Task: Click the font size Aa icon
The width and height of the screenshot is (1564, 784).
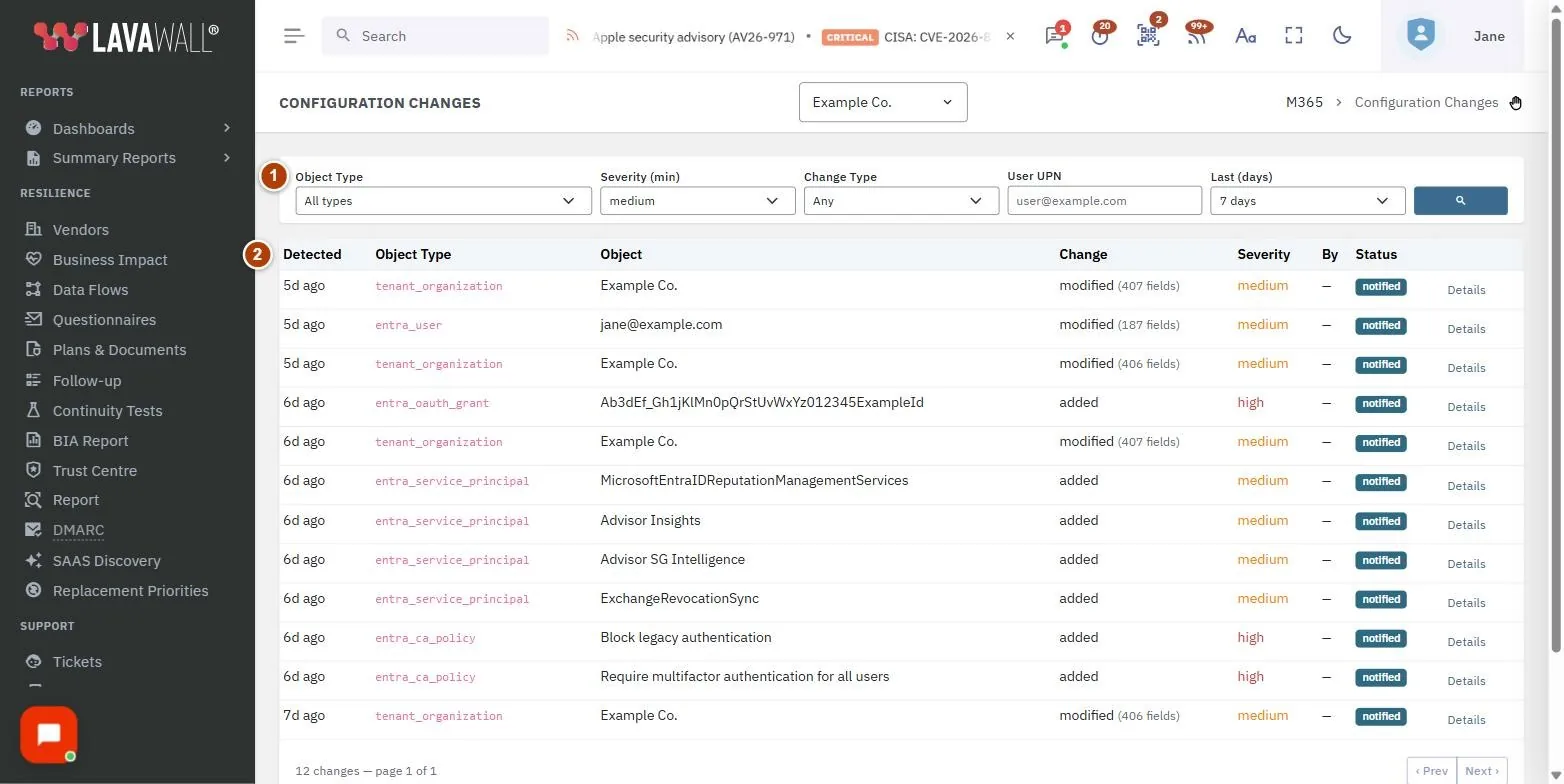Action: point(1245,36)
